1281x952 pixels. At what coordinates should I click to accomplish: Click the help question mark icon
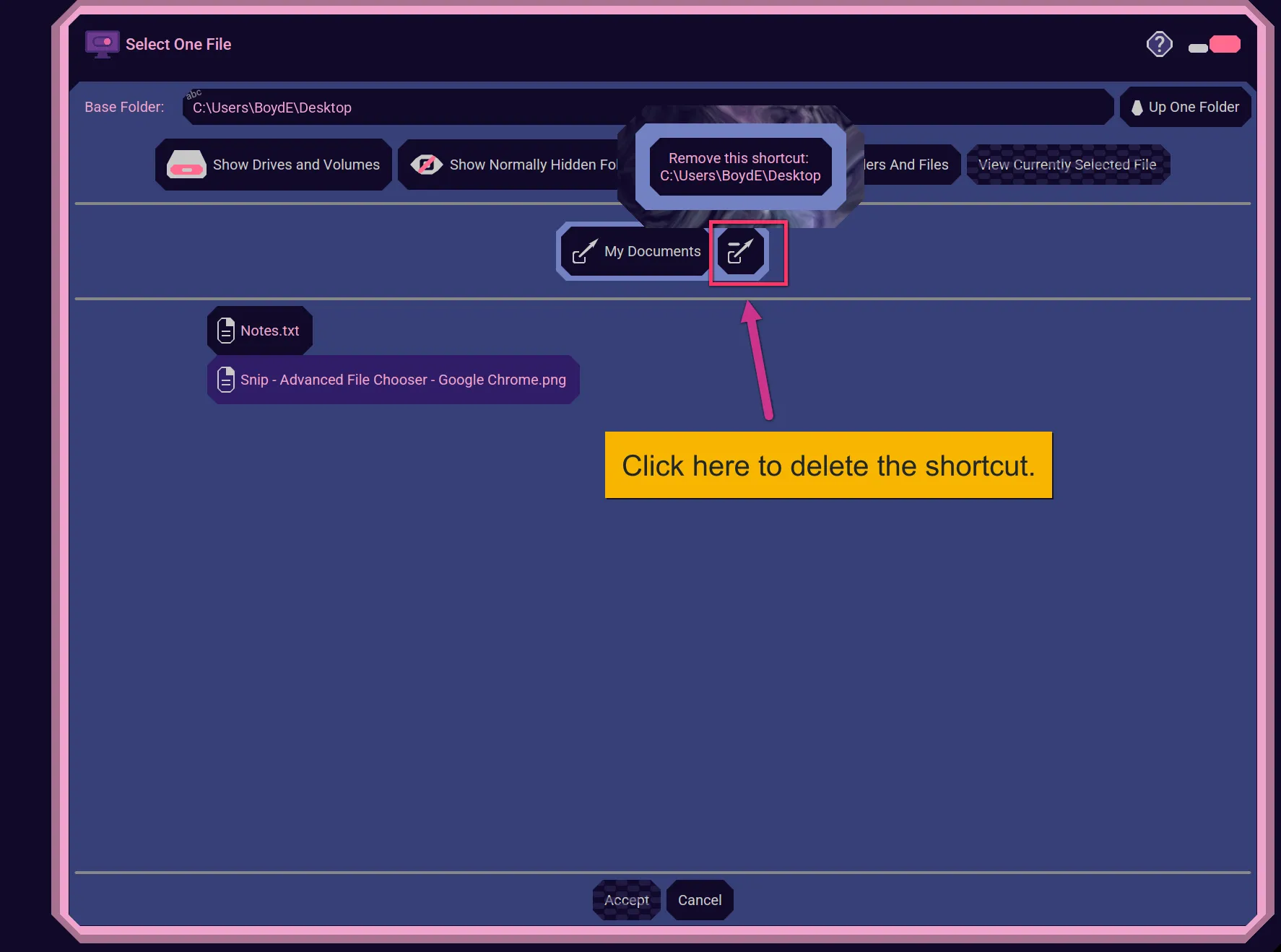[x=1159, y=45]
